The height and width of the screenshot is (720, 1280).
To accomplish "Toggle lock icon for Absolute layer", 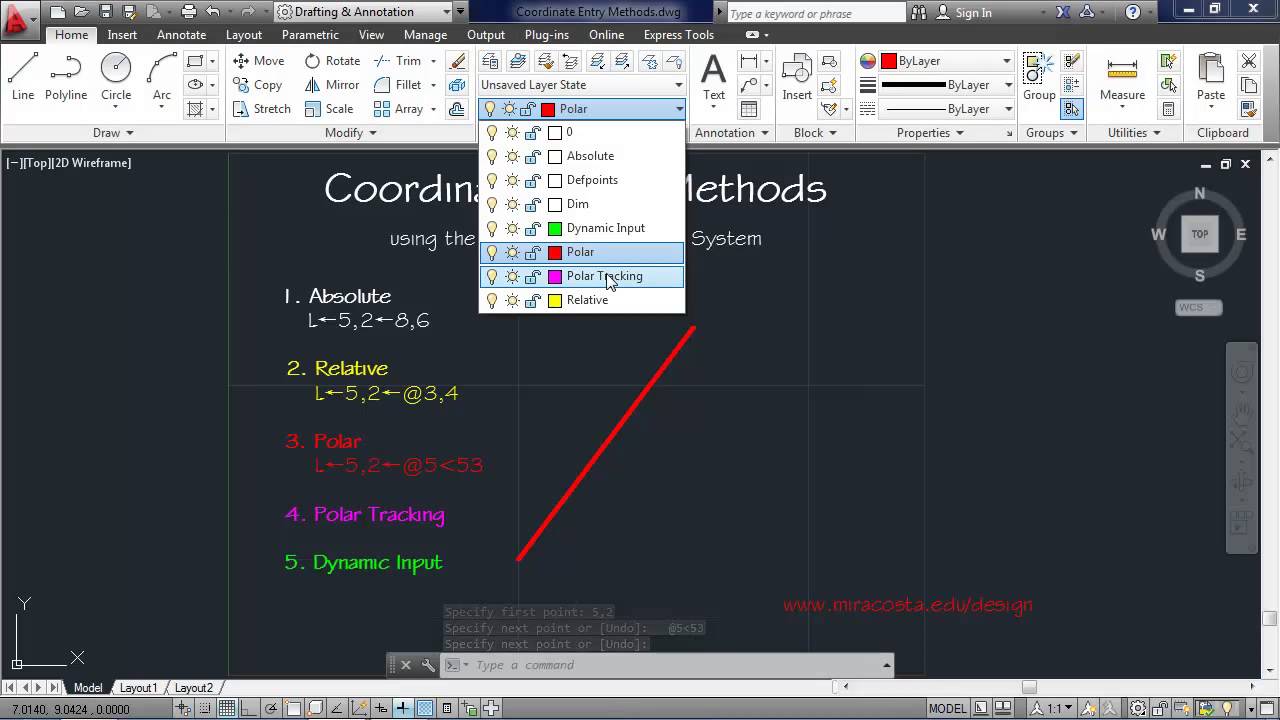I will 533,156.
